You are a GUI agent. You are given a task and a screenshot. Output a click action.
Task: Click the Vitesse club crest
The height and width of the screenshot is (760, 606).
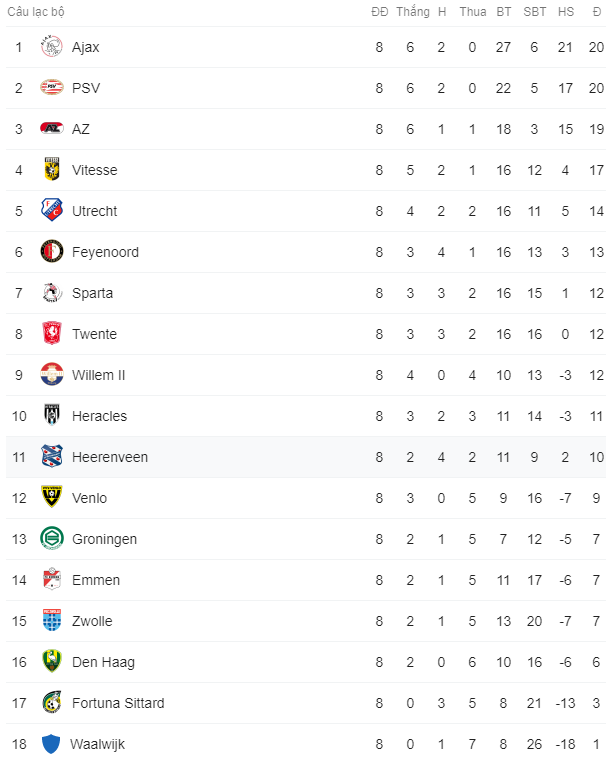(x=51, y=170)
